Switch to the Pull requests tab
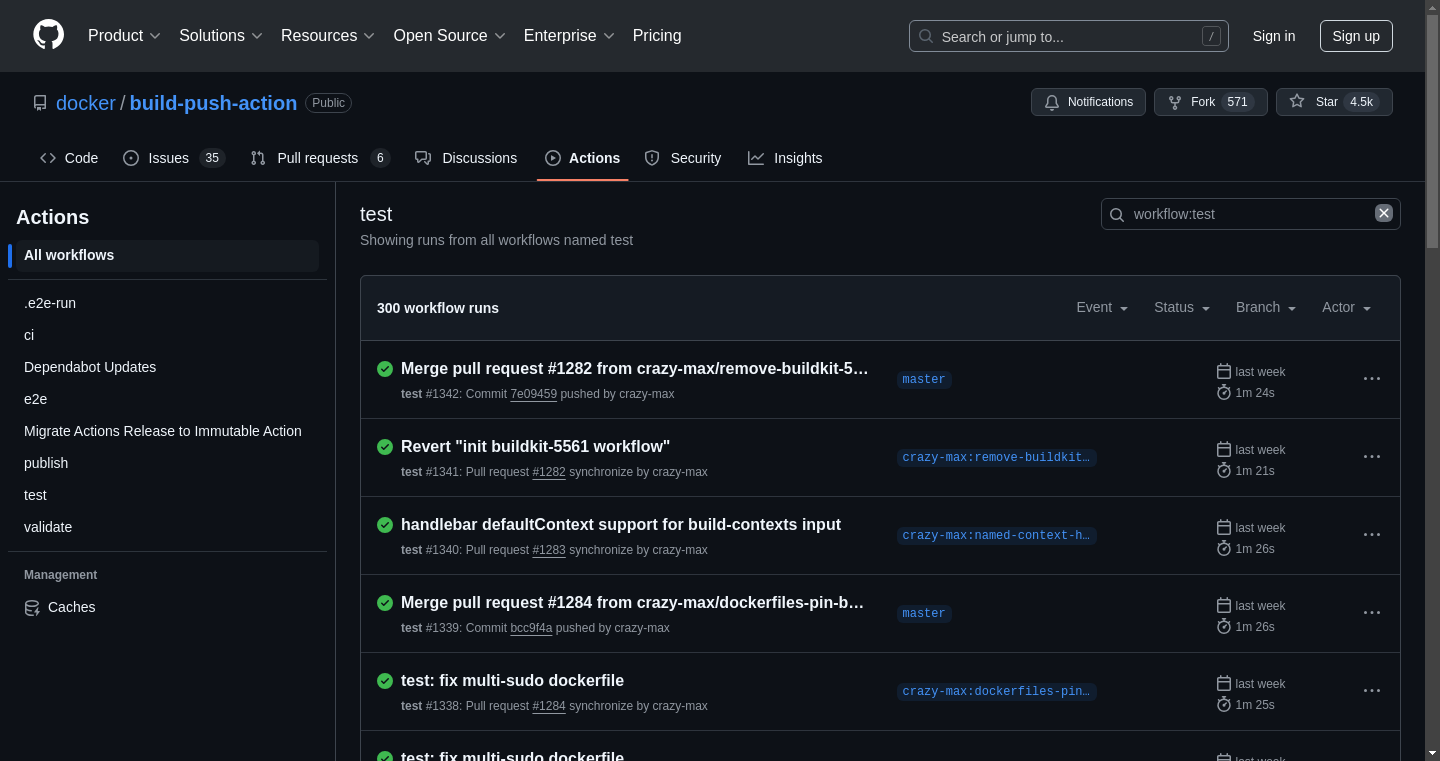Image resolution: width=1440 pixels, height=761 pixels. (320, 158)
